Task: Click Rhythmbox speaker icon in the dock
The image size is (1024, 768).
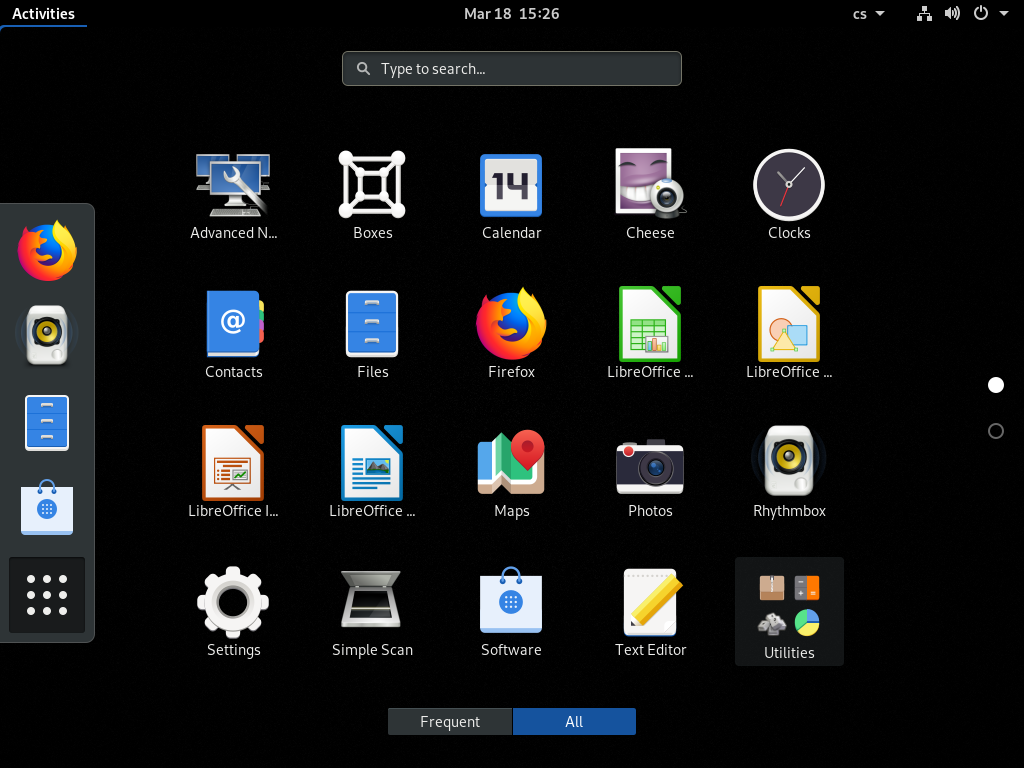Action: tap(47, 334)
